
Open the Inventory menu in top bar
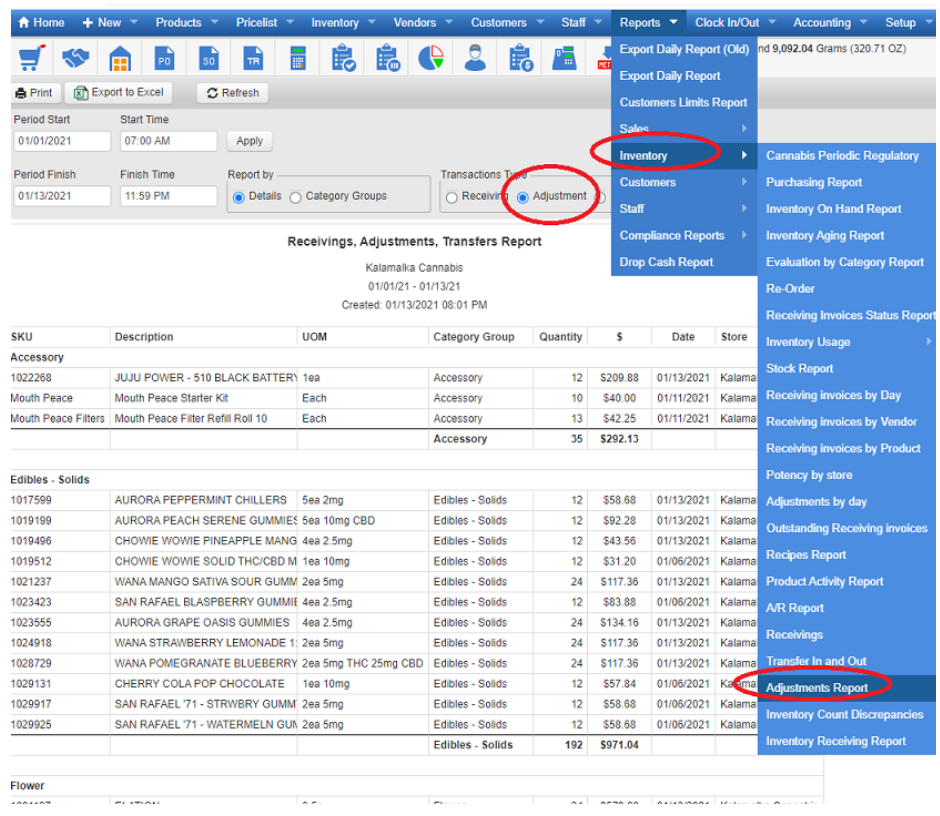(x=342, y=23)
